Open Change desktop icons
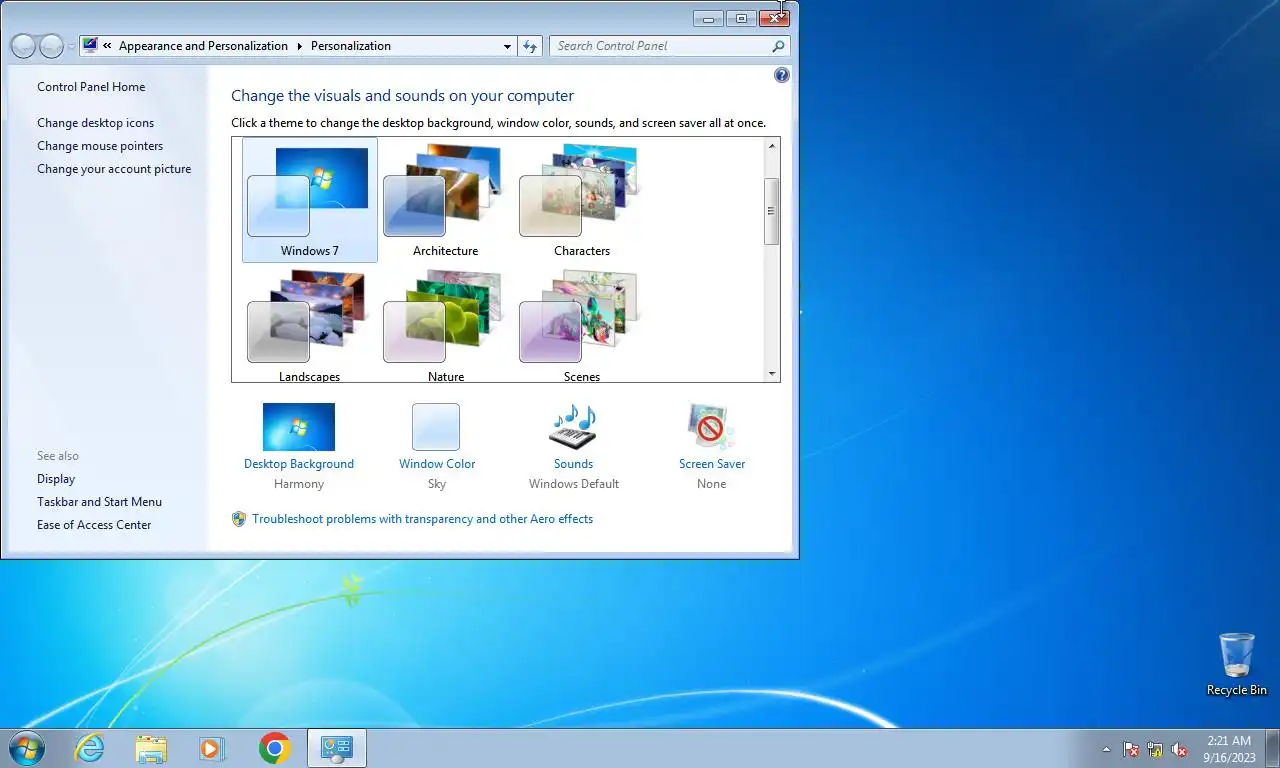 tap(96, 123)
